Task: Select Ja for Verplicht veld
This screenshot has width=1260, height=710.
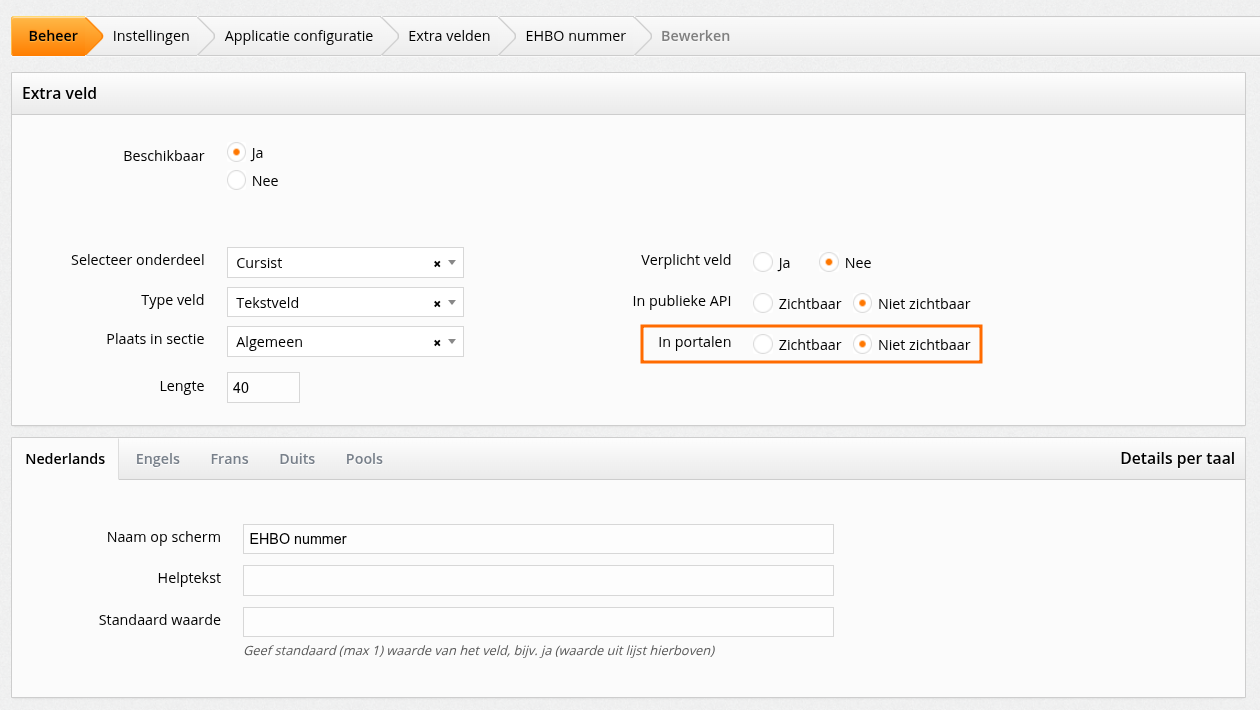Action: pos(763,263)
